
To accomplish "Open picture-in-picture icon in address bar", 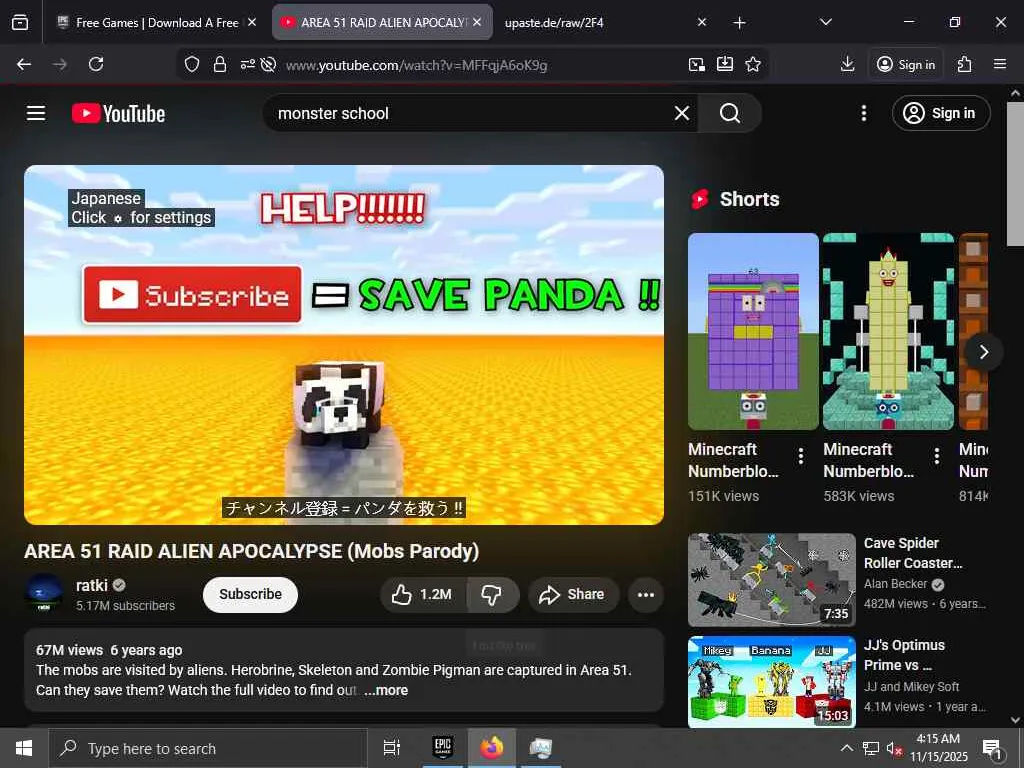I will [x=696, y=64].
